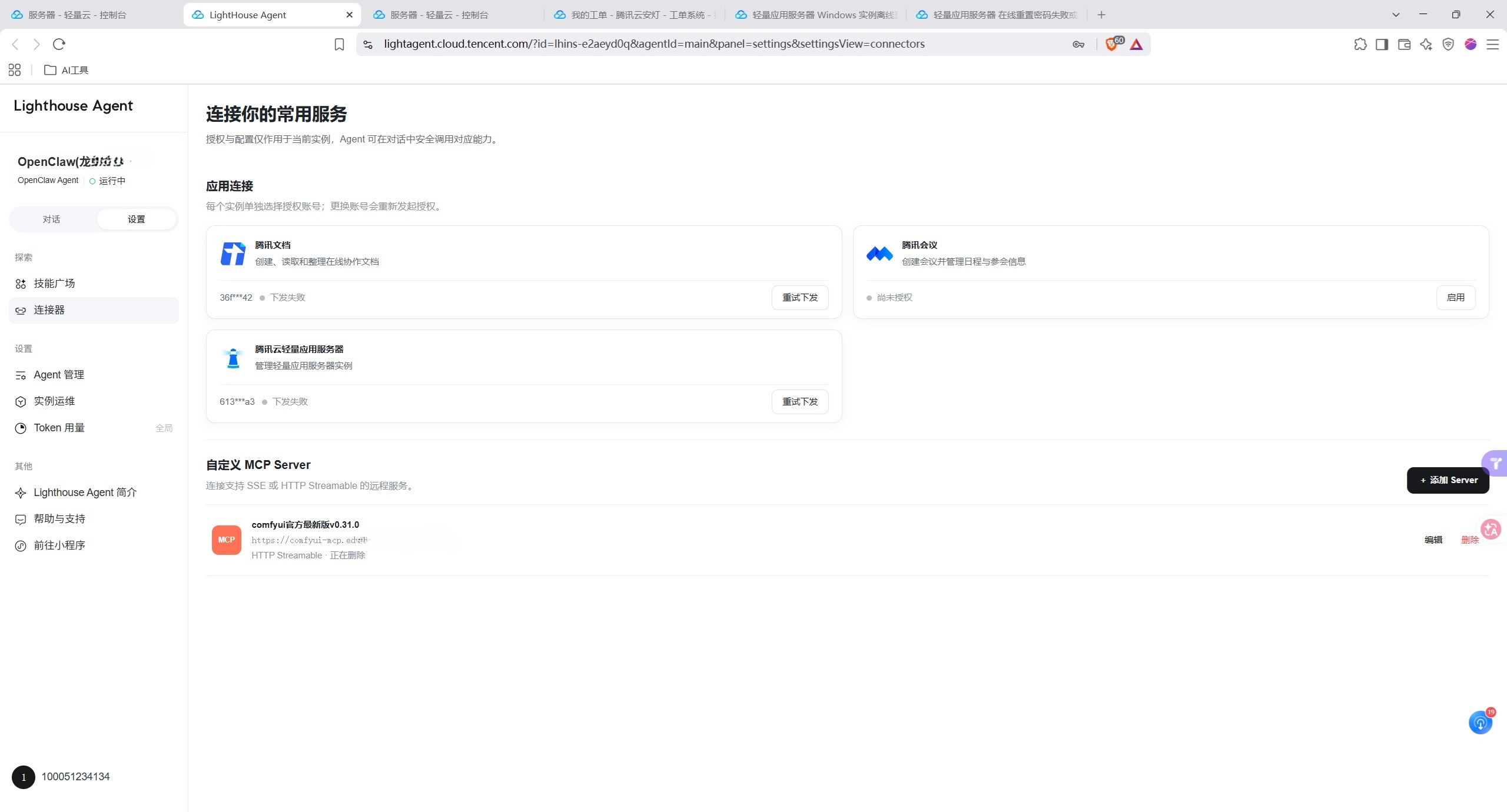Viewport: 1507px width, 812px height.
Task: Open the browser apps grid icon
Action: (15, 70)
